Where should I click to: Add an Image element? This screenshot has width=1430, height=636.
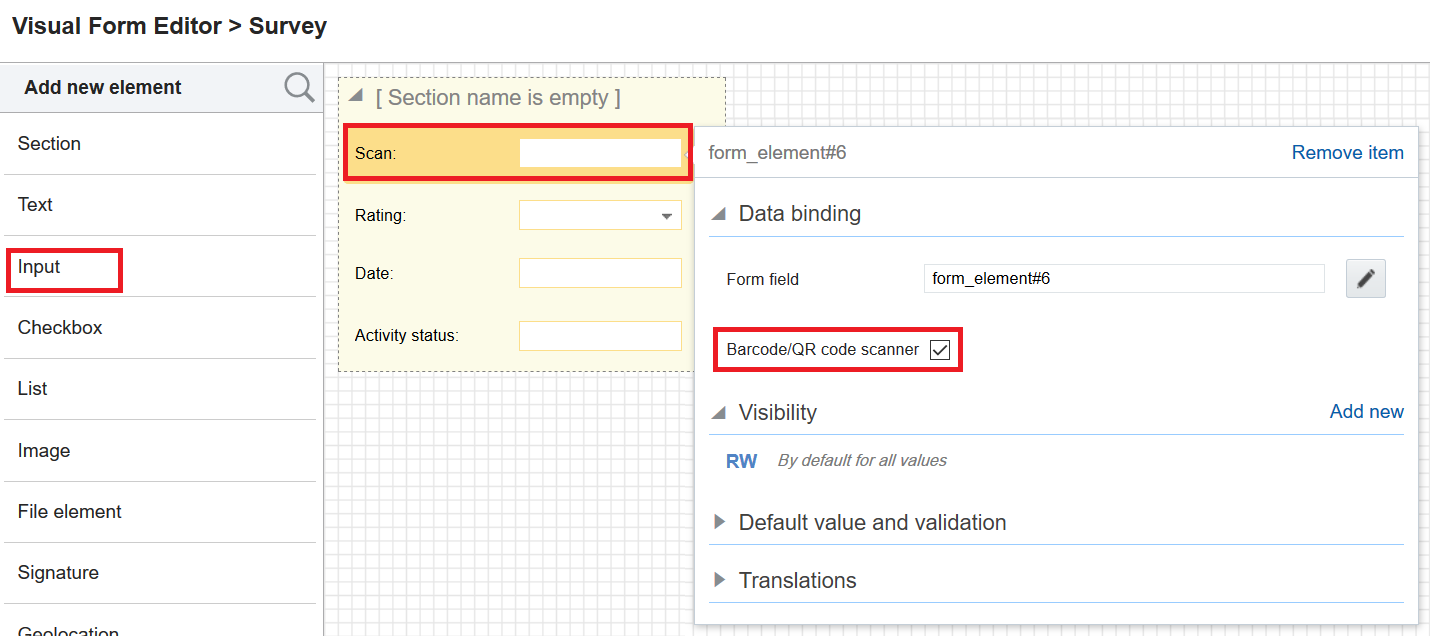pyautogui.click(x=44, y=451)
